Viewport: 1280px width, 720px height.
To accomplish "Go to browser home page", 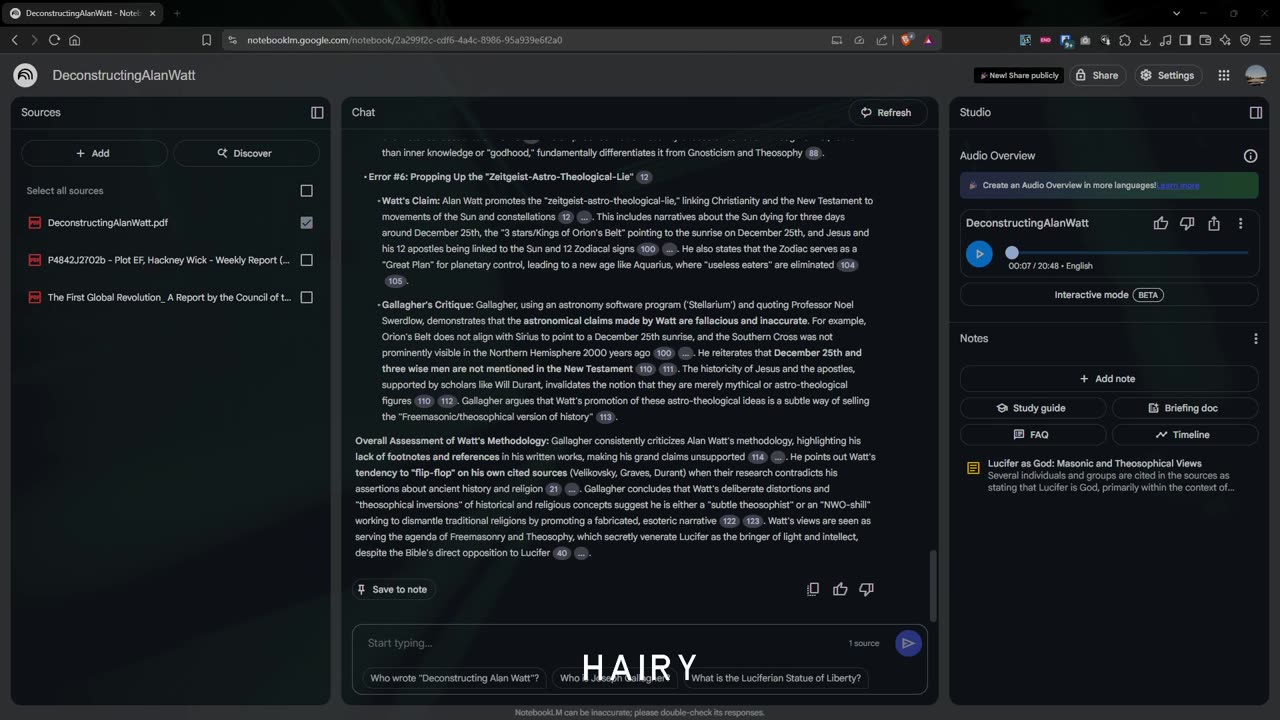I will click(74, 40).
